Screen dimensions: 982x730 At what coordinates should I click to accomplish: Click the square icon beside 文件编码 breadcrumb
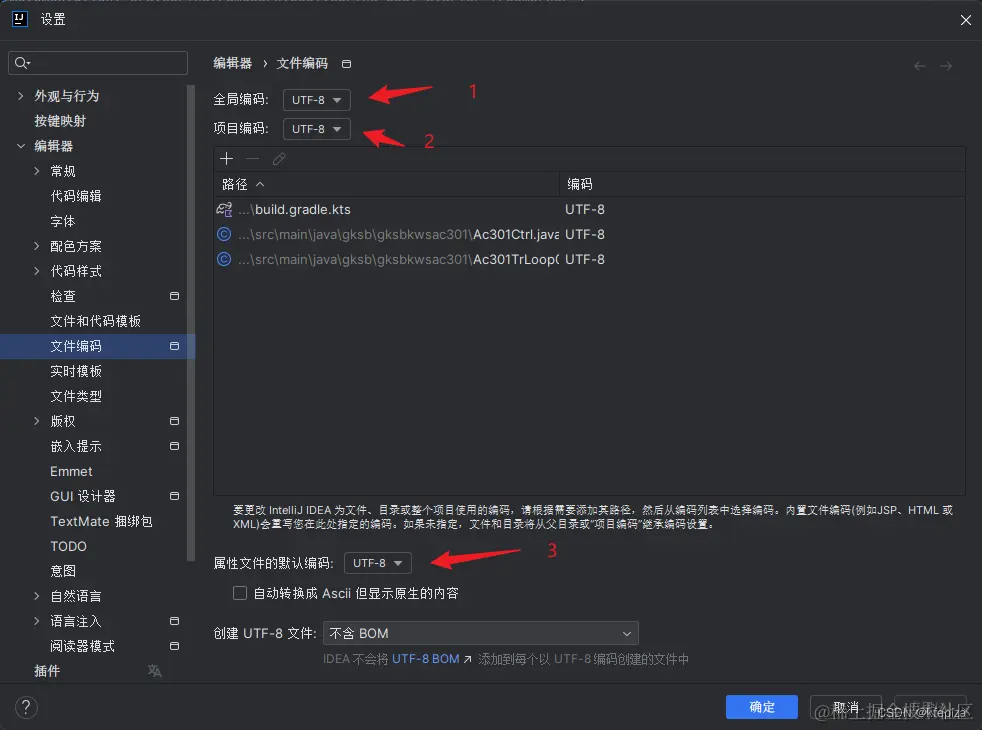346,62
